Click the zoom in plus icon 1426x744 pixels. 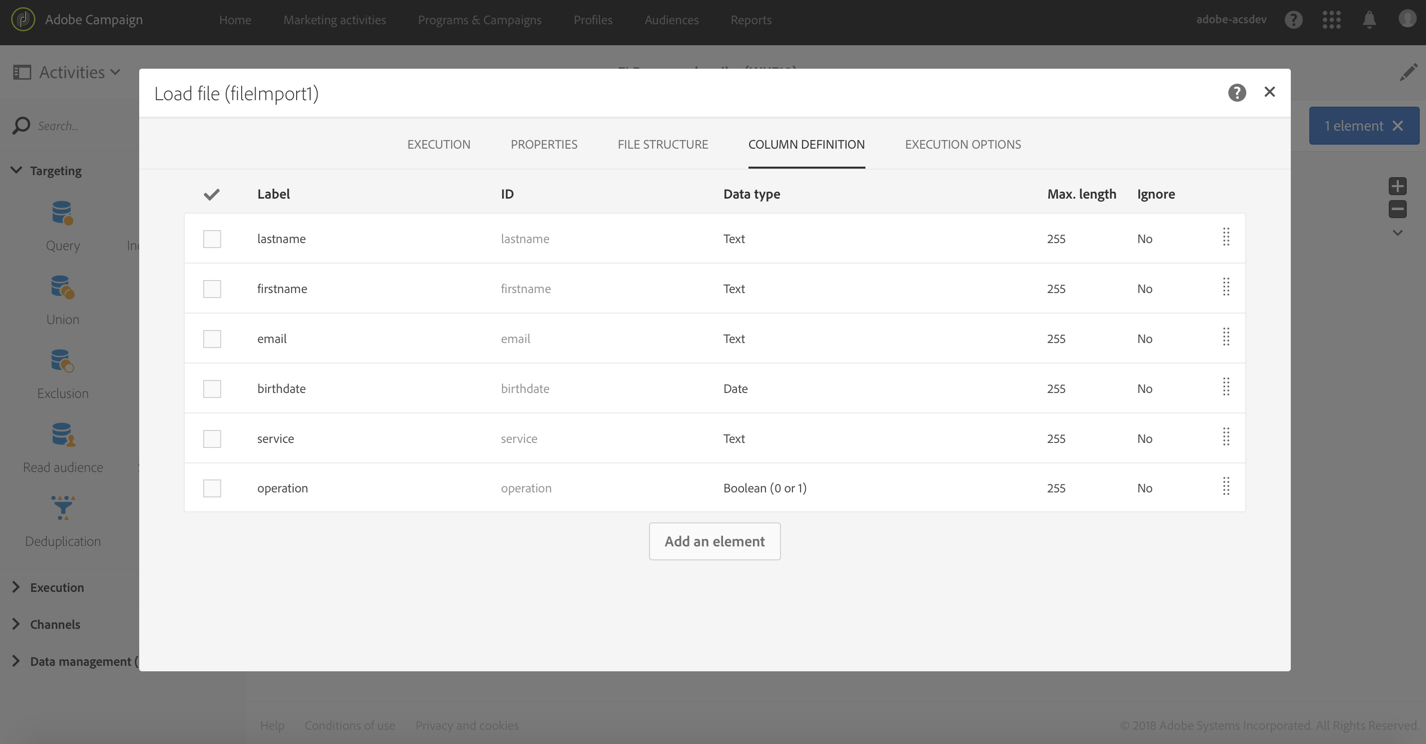1398,186
